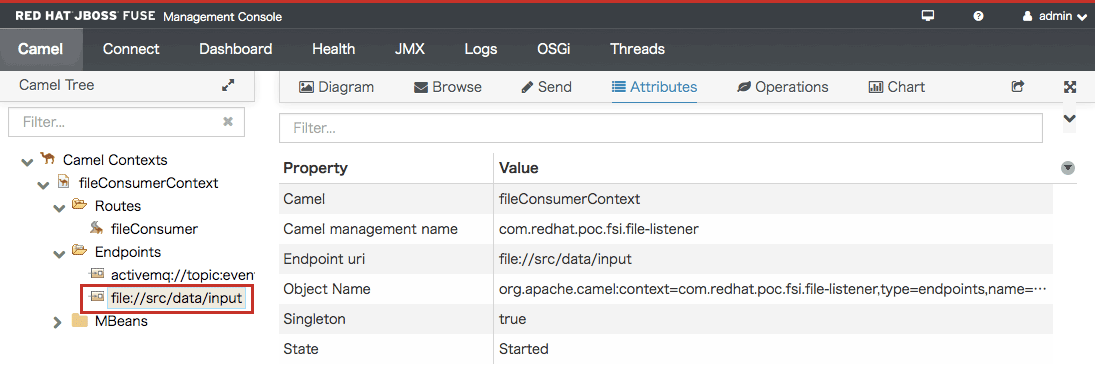Image resolution: width=1095 pixels, height=370 pixels.
Task: Switch to the Operations view
Action: point(783,87)
